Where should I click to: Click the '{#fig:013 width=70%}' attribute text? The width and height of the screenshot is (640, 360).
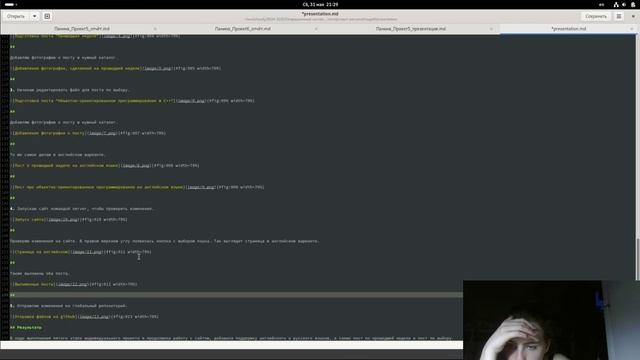pos(134,317)
